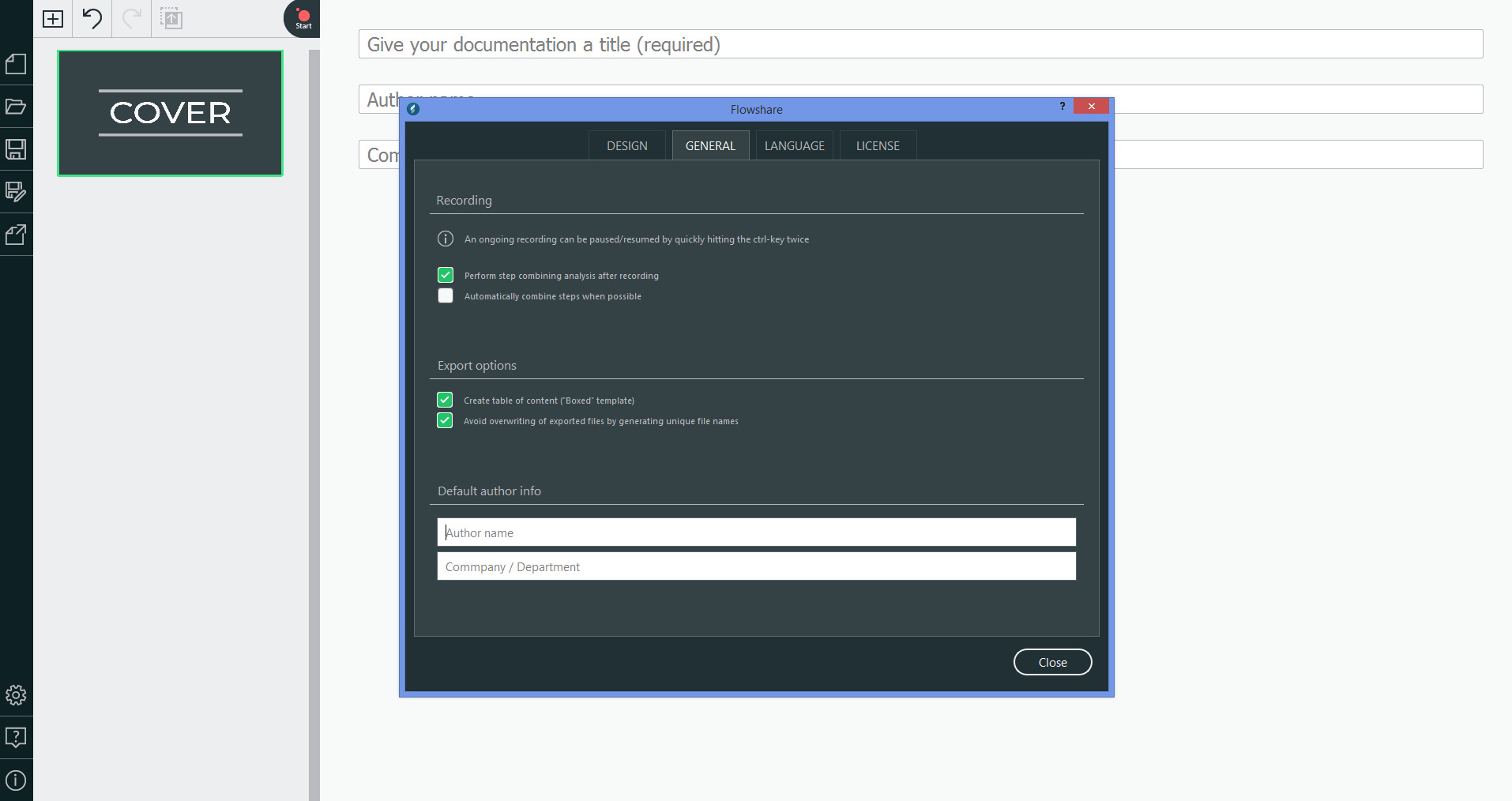The height and width of the screenshot is (801, 1512).
Task: Open settings via the gear icon
Action: tap(16, 695)
